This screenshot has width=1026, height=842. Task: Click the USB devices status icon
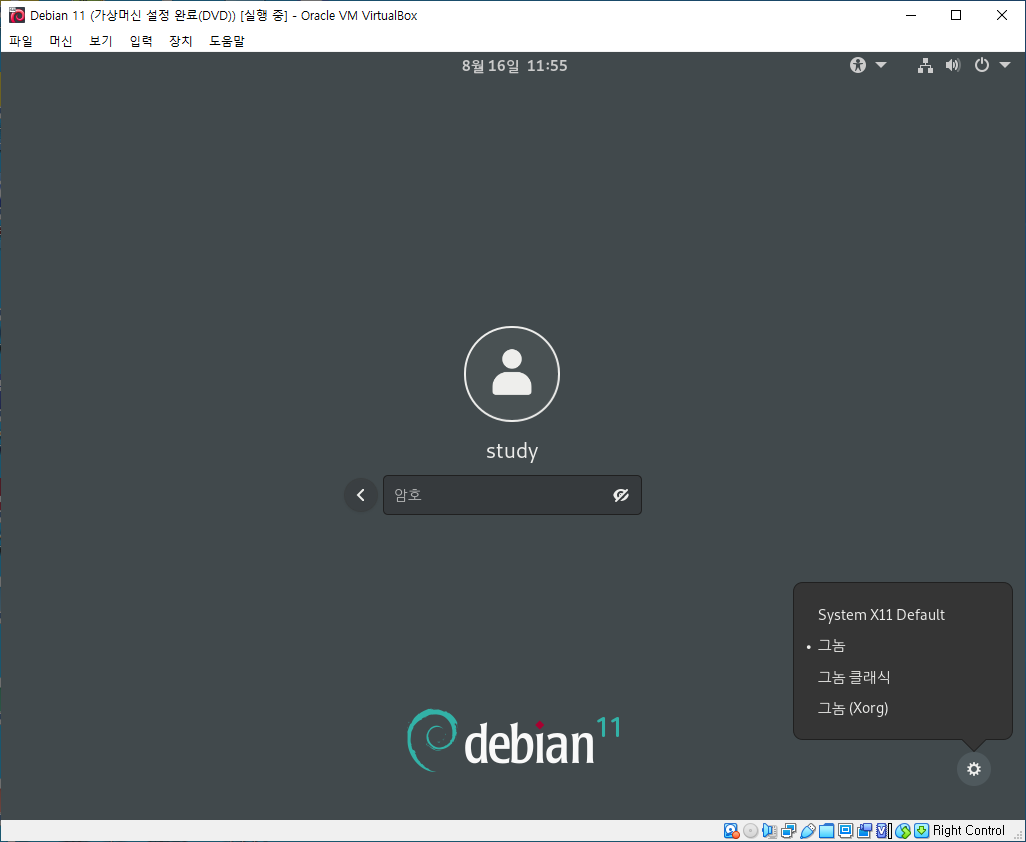coord(807,830)
